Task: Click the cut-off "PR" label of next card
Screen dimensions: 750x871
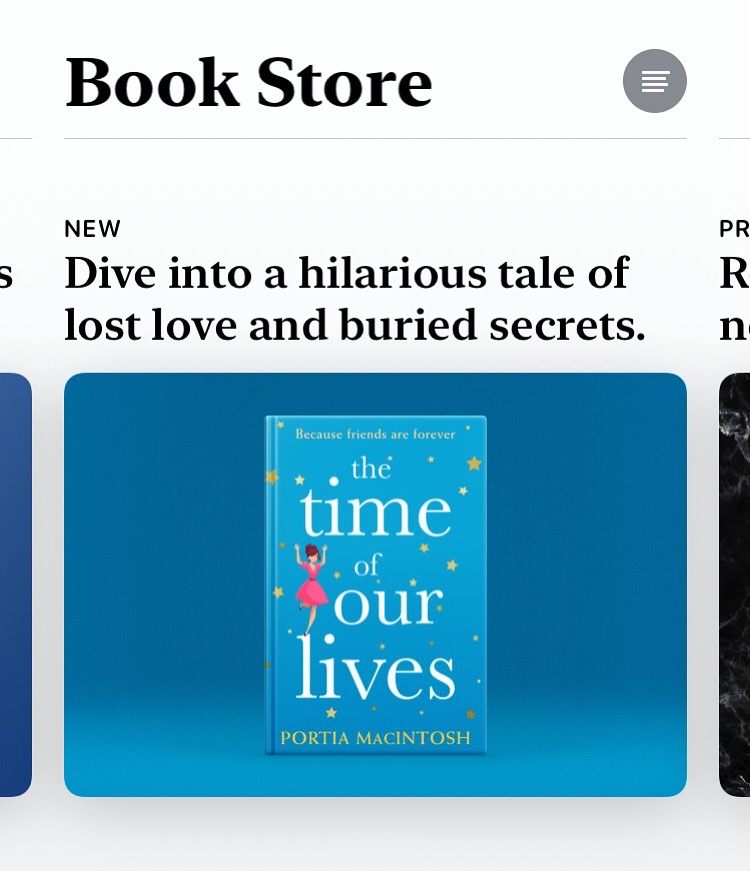Action: click(x=734, y=229)
